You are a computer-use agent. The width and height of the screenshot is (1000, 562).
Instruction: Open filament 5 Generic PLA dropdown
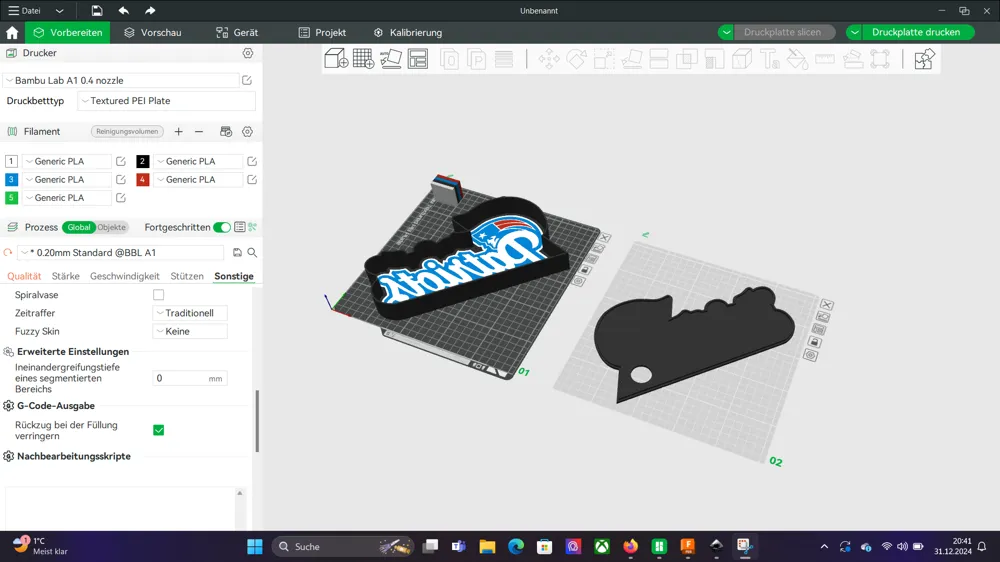[x=67, y=198]
